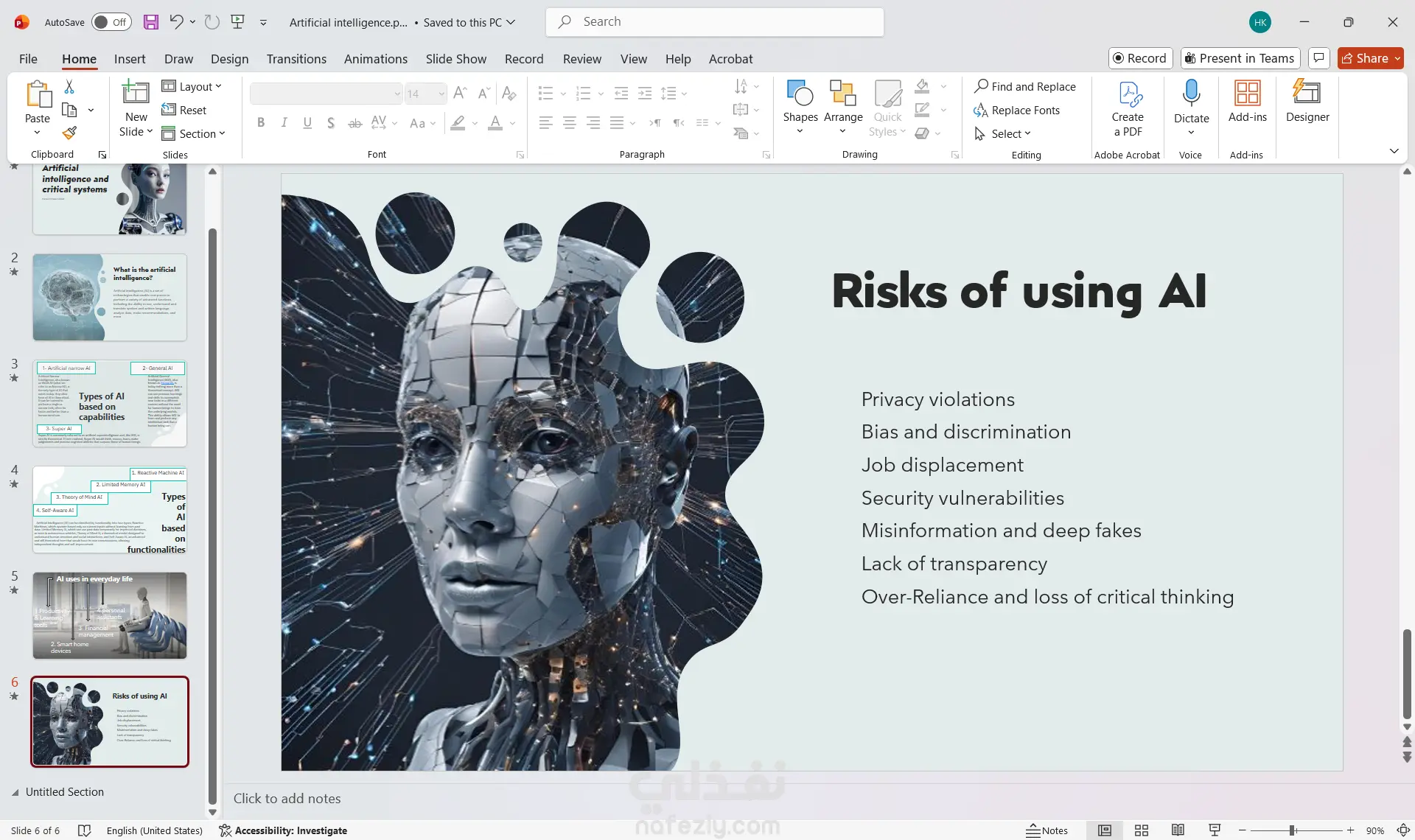Image resolution: width=1415 pixels, height=840 pixels.
Task: Open the Designer pane icon
Action: [1307, 101]
